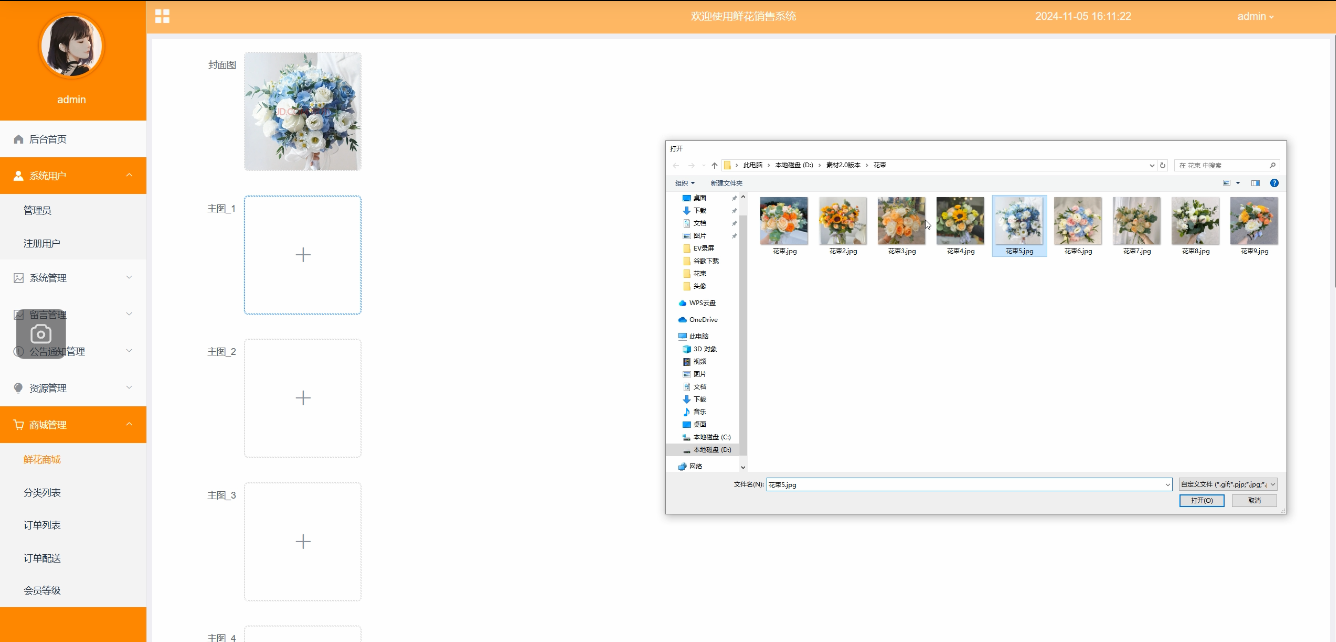The width and height of the screenshot is (1336, 642).
Task: Toggle the preview pane icon in file dialog
Action: (1255, 183)
